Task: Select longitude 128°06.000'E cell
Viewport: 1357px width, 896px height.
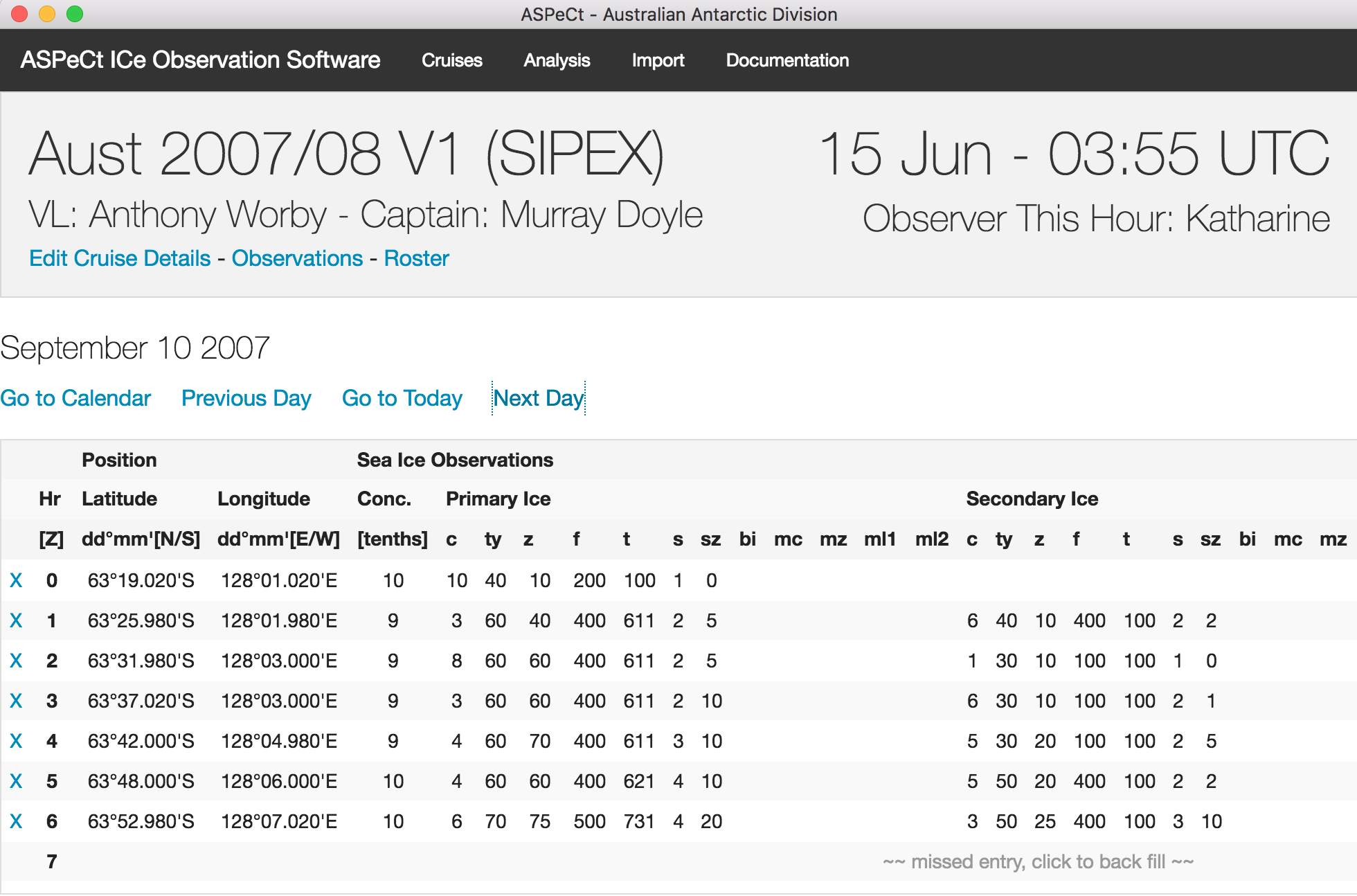Action: click(x=279, y=781)
